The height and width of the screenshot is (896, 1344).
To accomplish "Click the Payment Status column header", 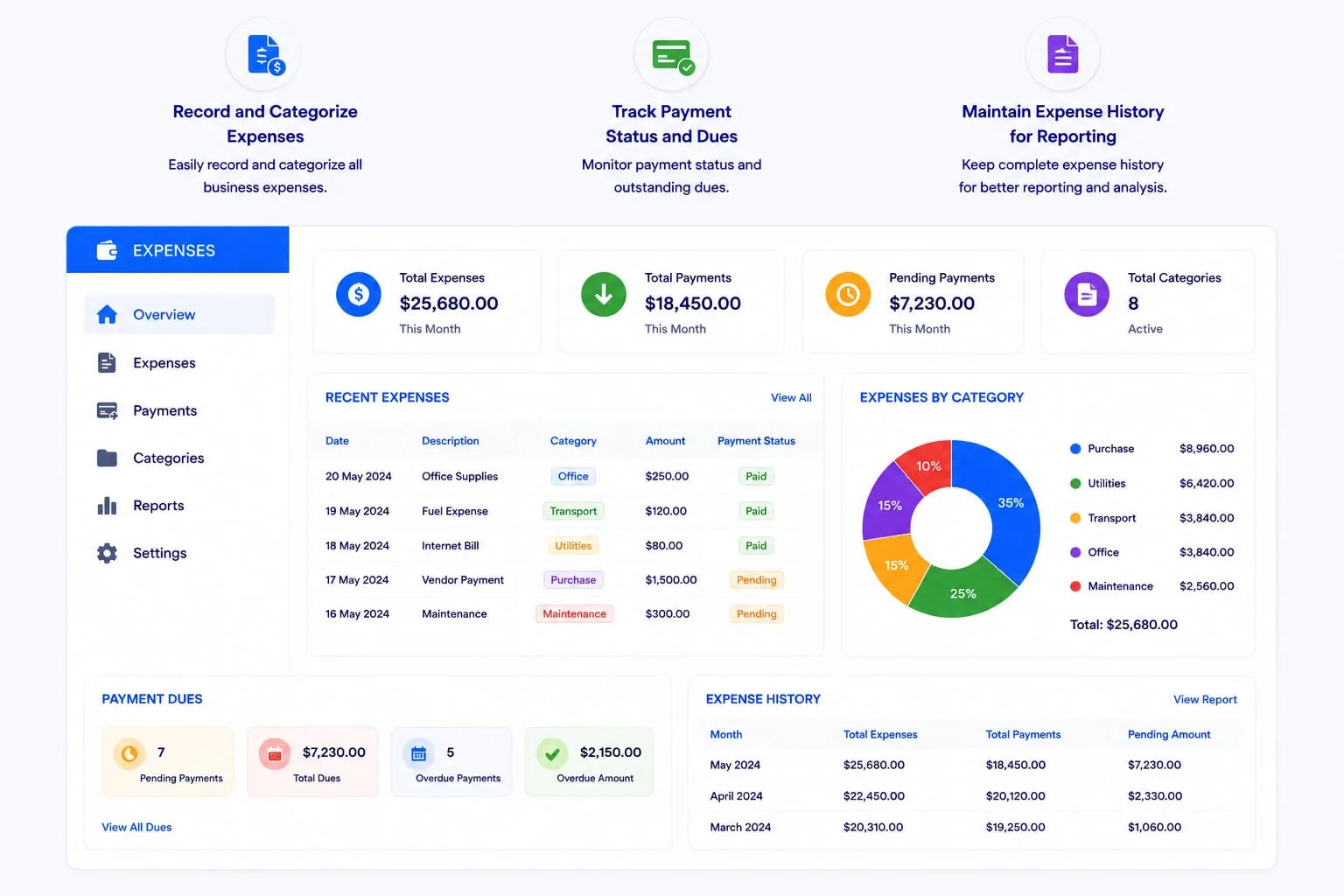I will coord(756,441).
